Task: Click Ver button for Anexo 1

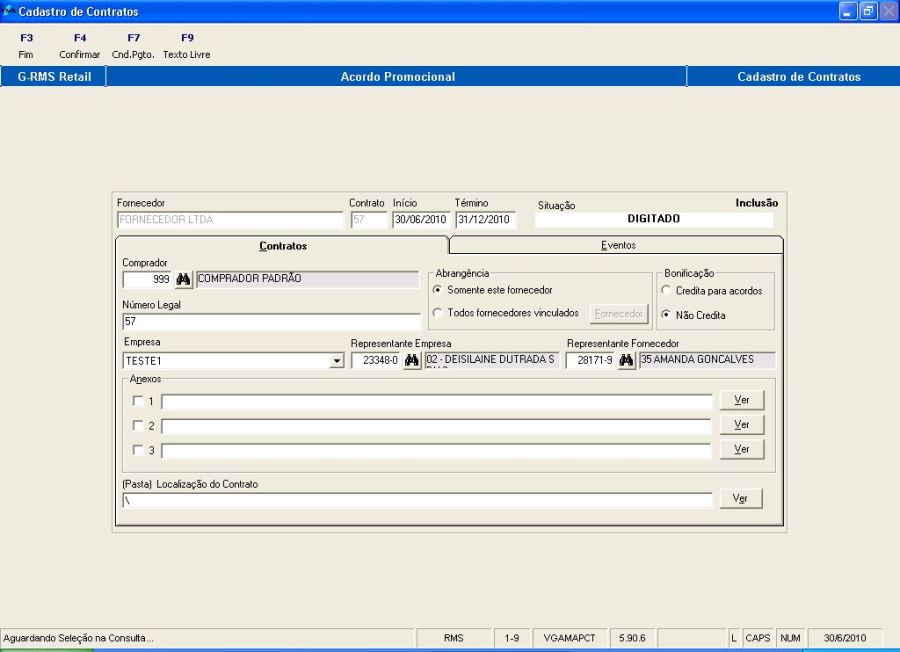Action: point(741,400)
